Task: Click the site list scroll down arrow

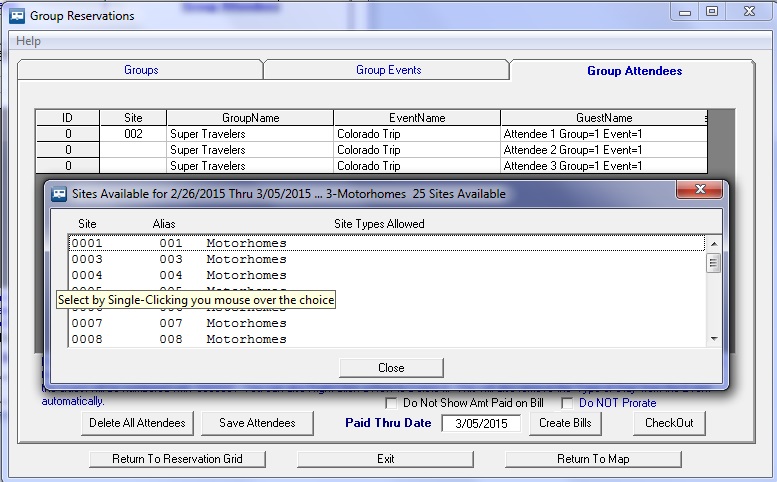Action: click(x=714, y=339)
